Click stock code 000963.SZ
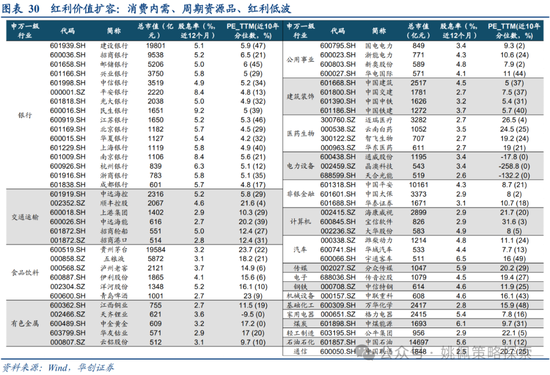Viewport: 550px width, 375px height. (x=338, y=148)
